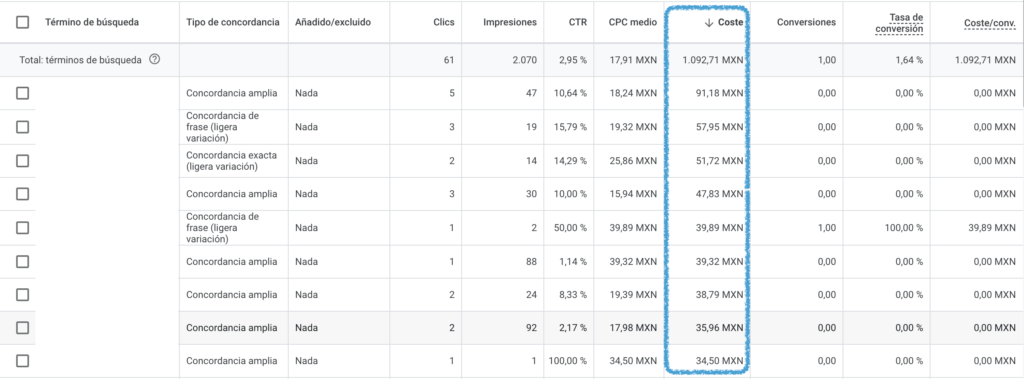The height and width of the screenshot is (379, 1024).
Task: Select checkbox of row costing 91,18 MXN
Action: pos(23,93)
